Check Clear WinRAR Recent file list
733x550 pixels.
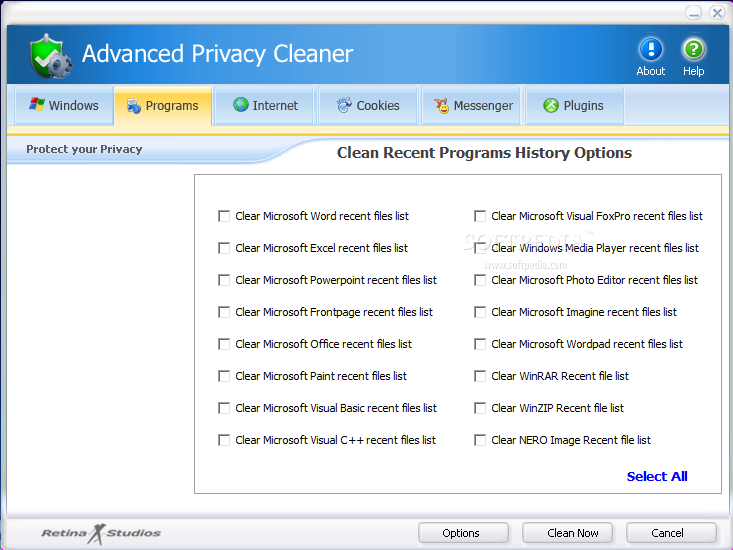point(480,376)
